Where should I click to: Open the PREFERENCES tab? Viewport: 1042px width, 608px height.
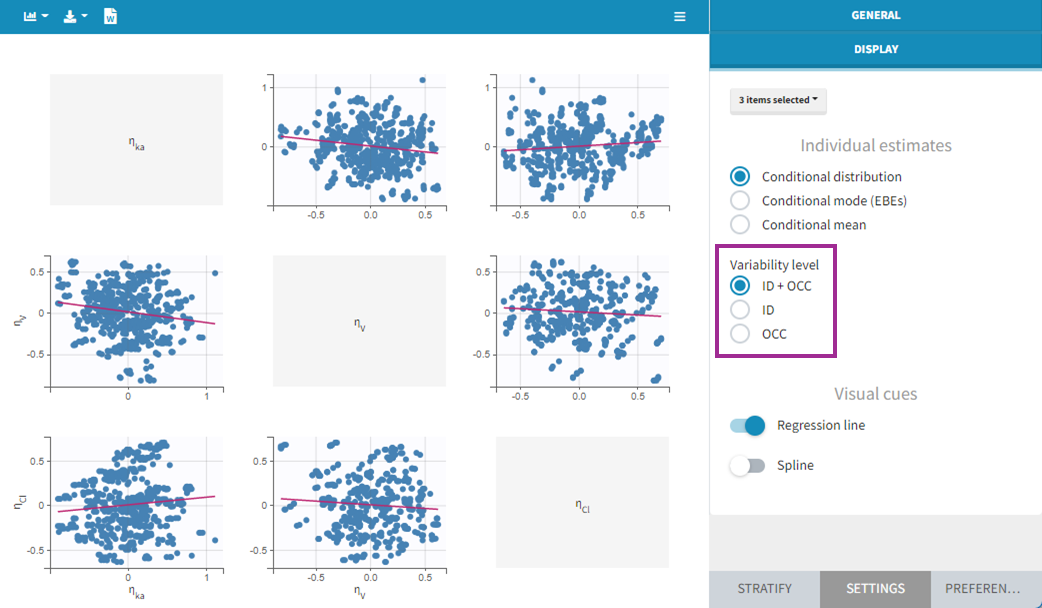(x=986, y=589)
